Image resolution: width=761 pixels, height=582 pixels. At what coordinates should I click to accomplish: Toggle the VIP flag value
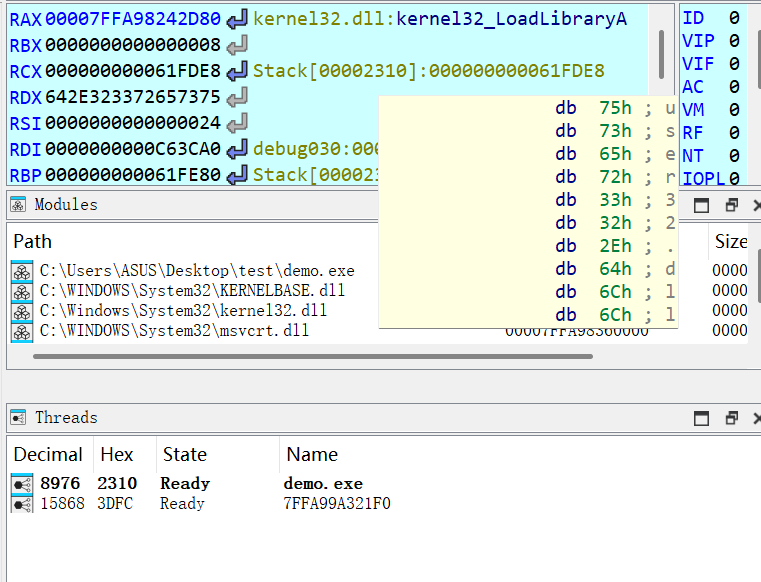(733, 41)
